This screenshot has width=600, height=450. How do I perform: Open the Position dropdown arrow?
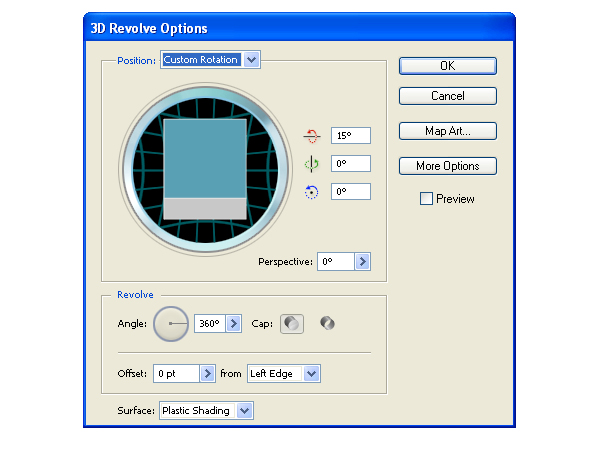coord(251,60)
